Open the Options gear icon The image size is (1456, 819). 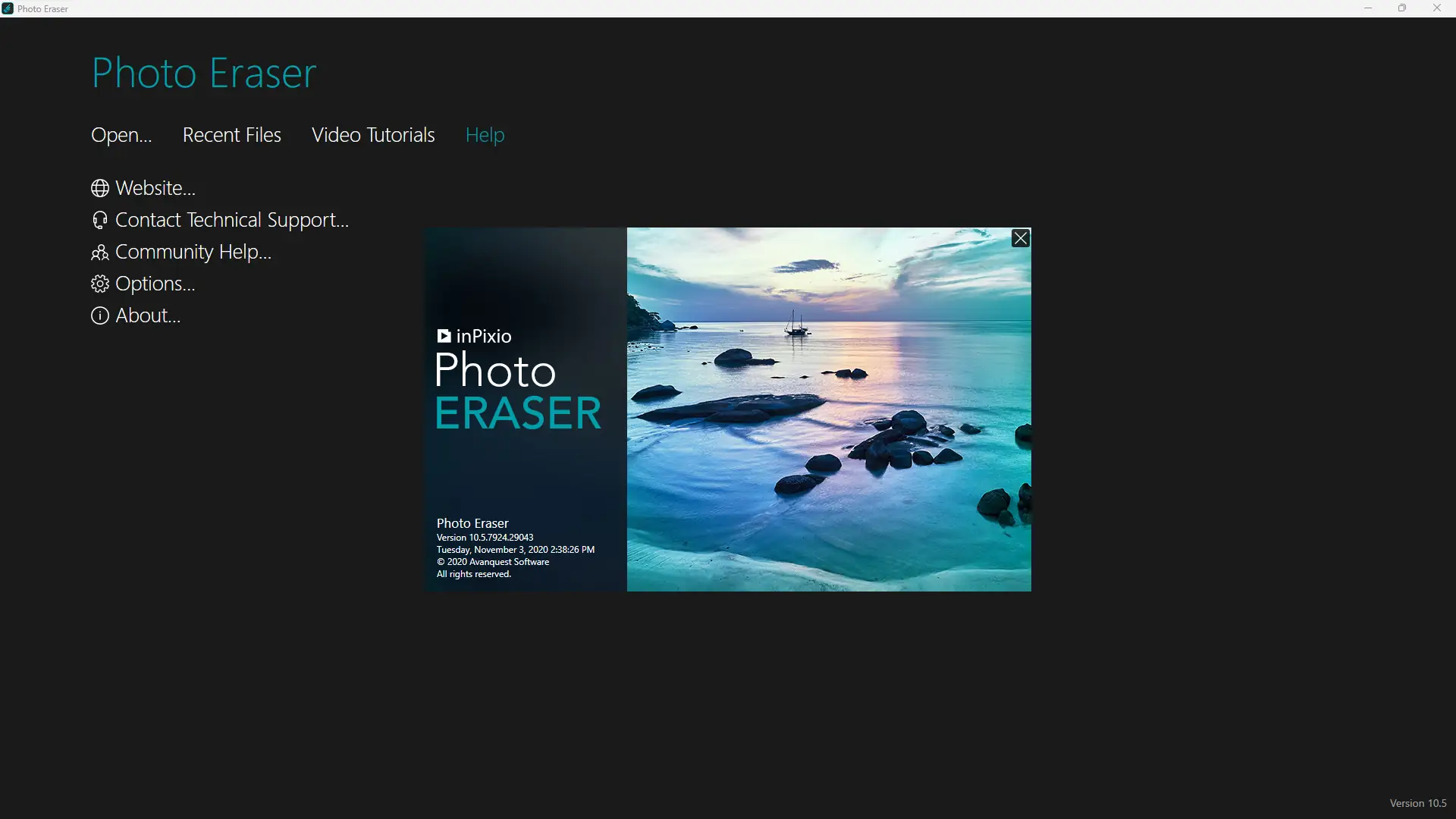pos(100,284)
